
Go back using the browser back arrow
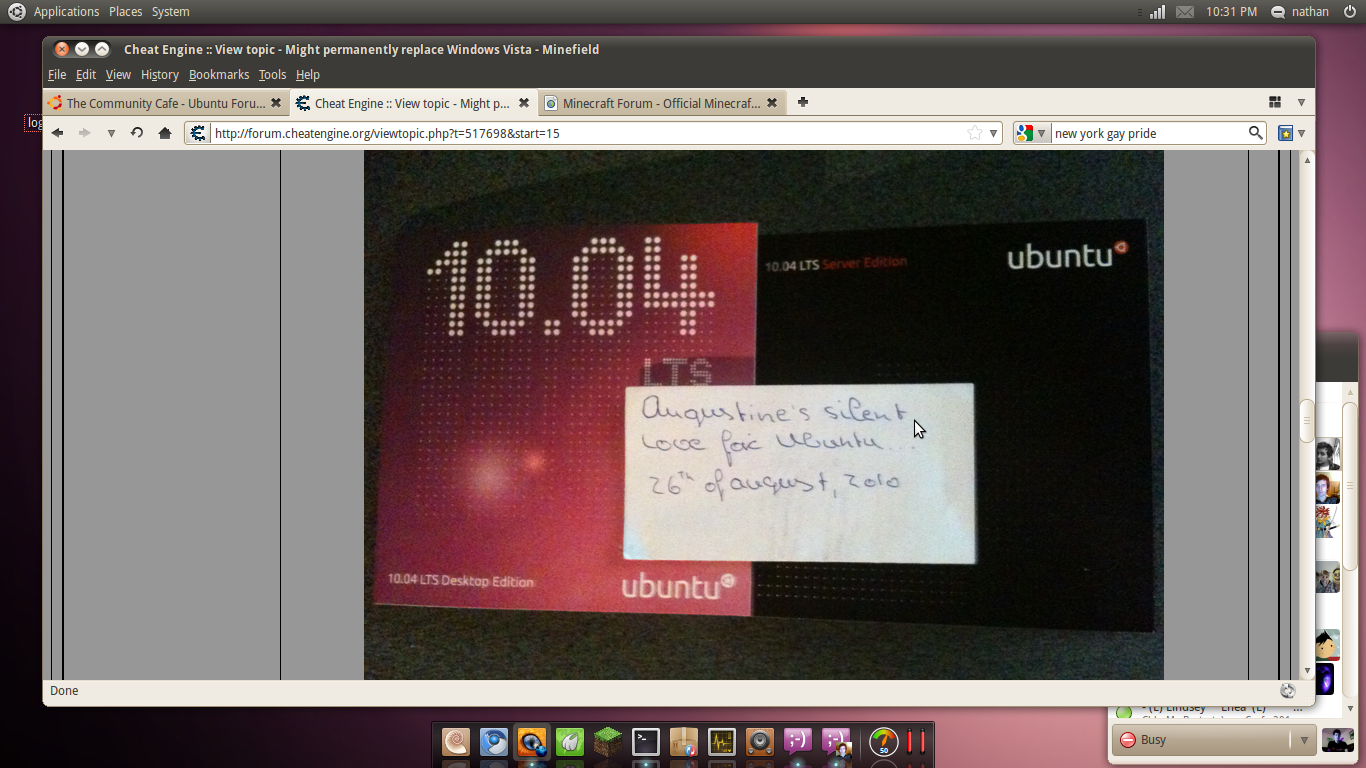58,133
